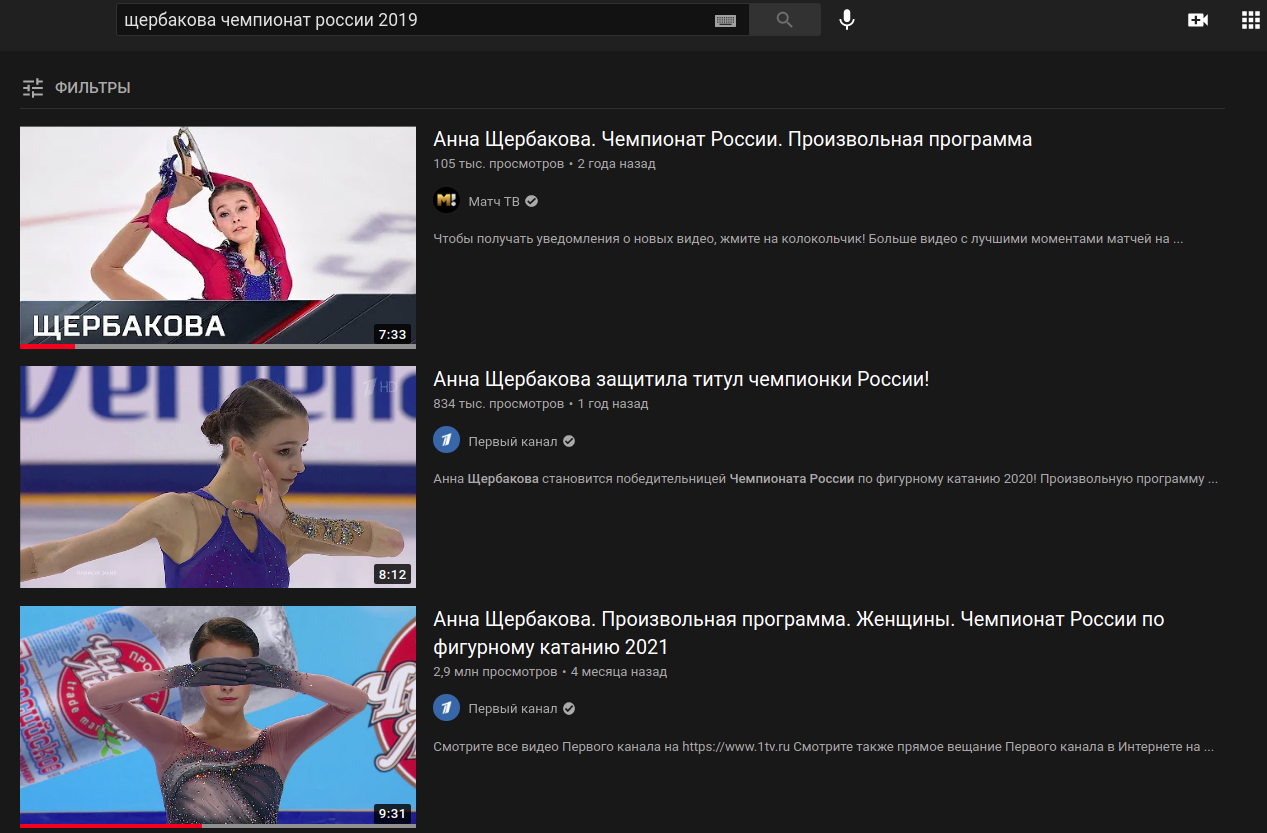Expand the ФИЛЬТРЫ filters panel
The width and height of the screenshot is (1267, 833).
pyautogui.click(x=76, y=88)
